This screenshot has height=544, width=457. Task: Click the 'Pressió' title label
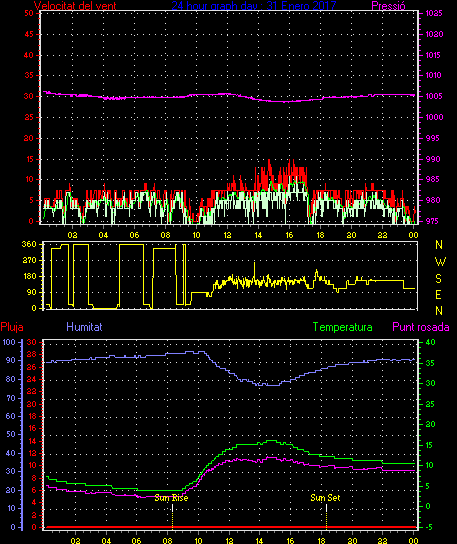pos(388,6)
